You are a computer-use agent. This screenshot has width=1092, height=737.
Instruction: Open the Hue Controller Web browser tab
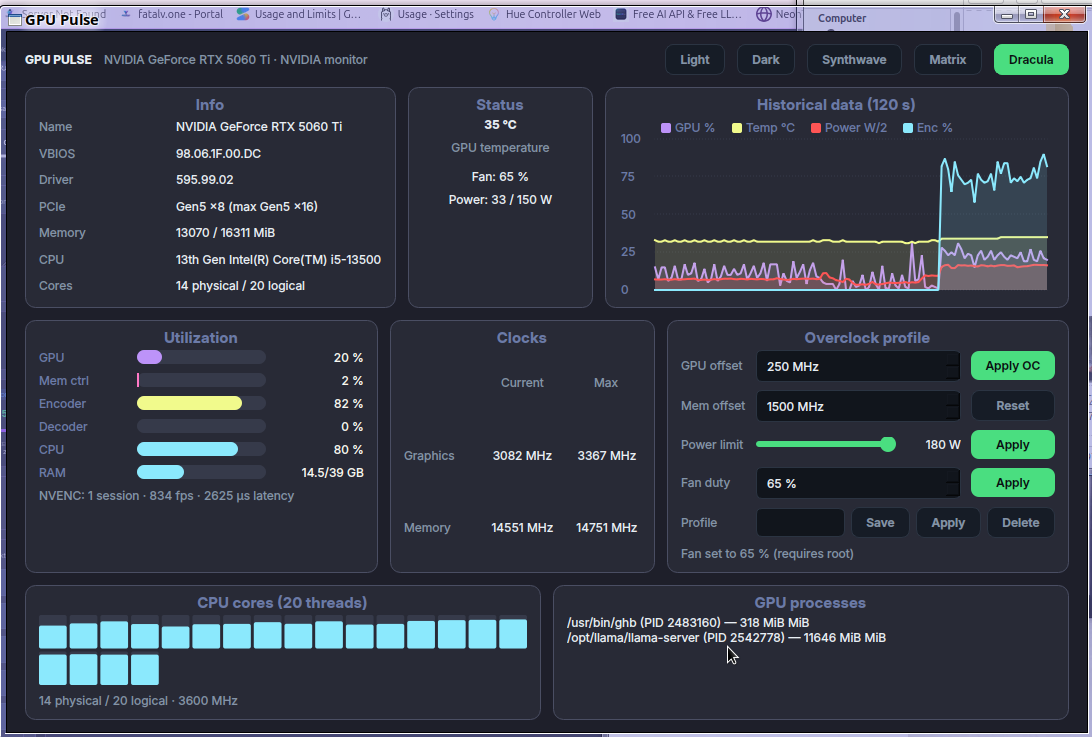point(545,14)
